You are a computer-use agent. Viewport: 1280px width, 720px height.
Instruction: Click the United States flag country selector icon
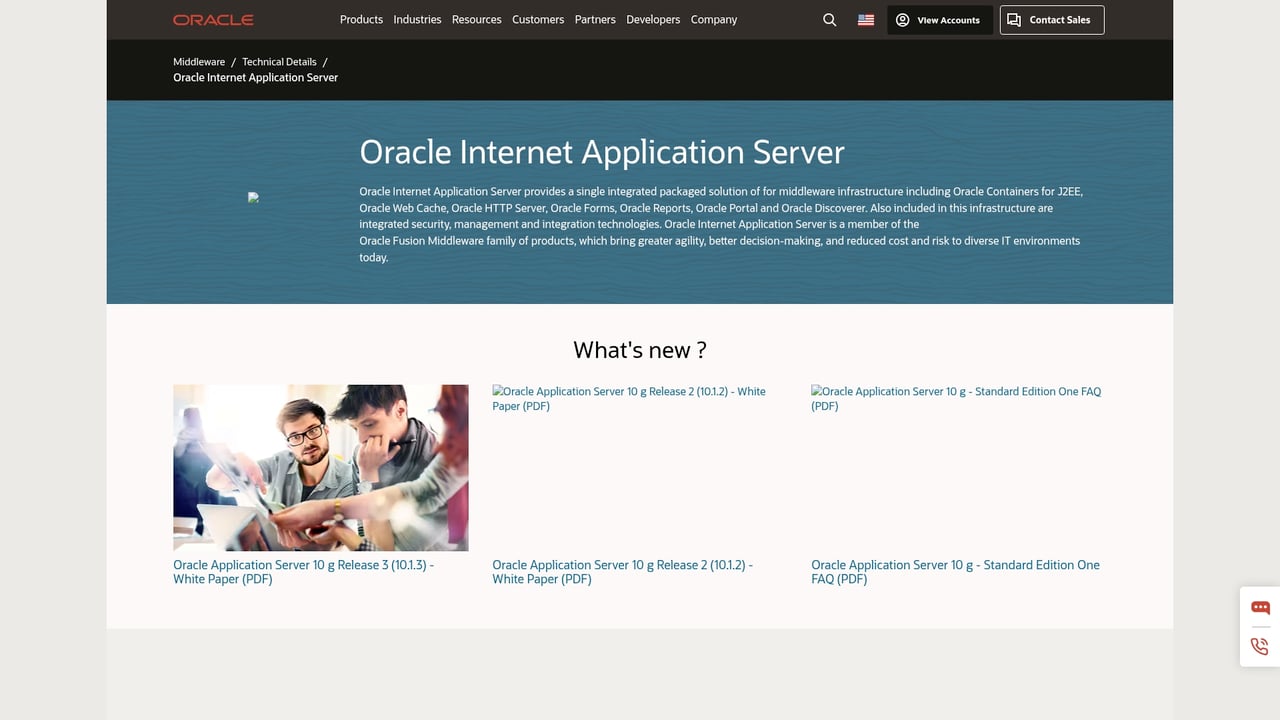coord(865,19)
